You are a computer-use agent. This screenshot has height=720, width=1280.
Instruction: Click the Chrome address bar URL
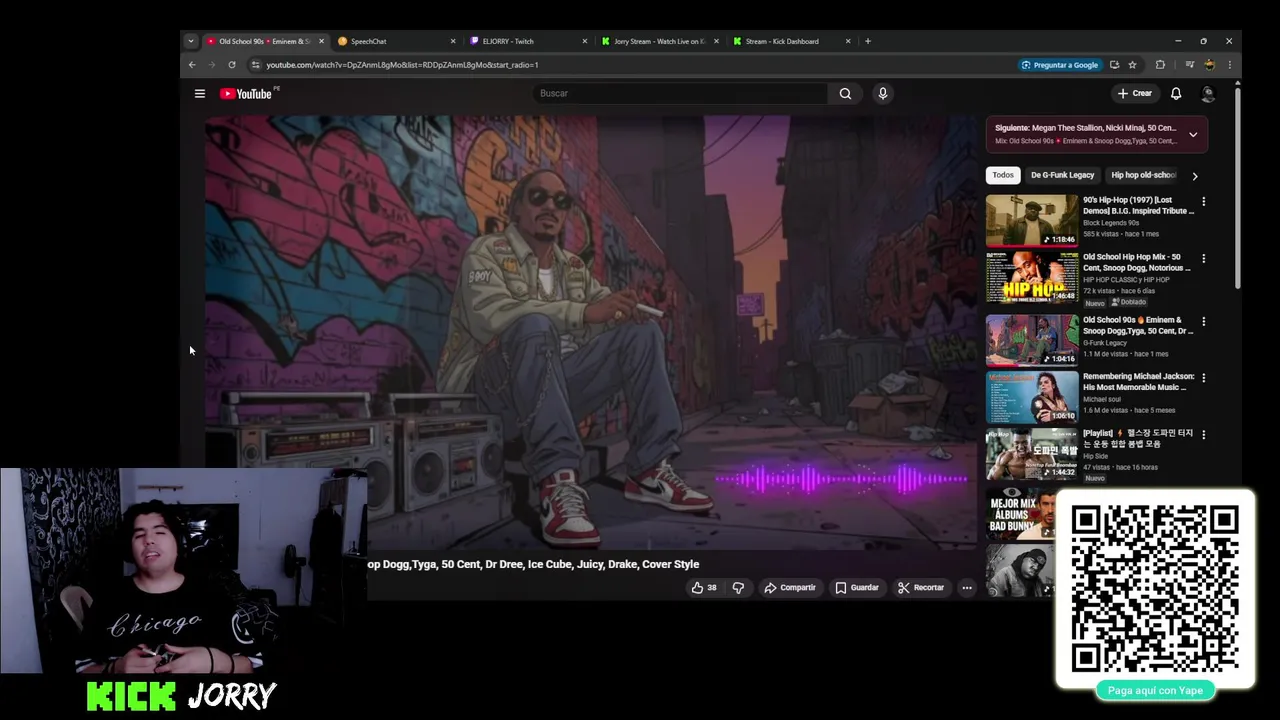pyautogui.click(x=402, y=65)
